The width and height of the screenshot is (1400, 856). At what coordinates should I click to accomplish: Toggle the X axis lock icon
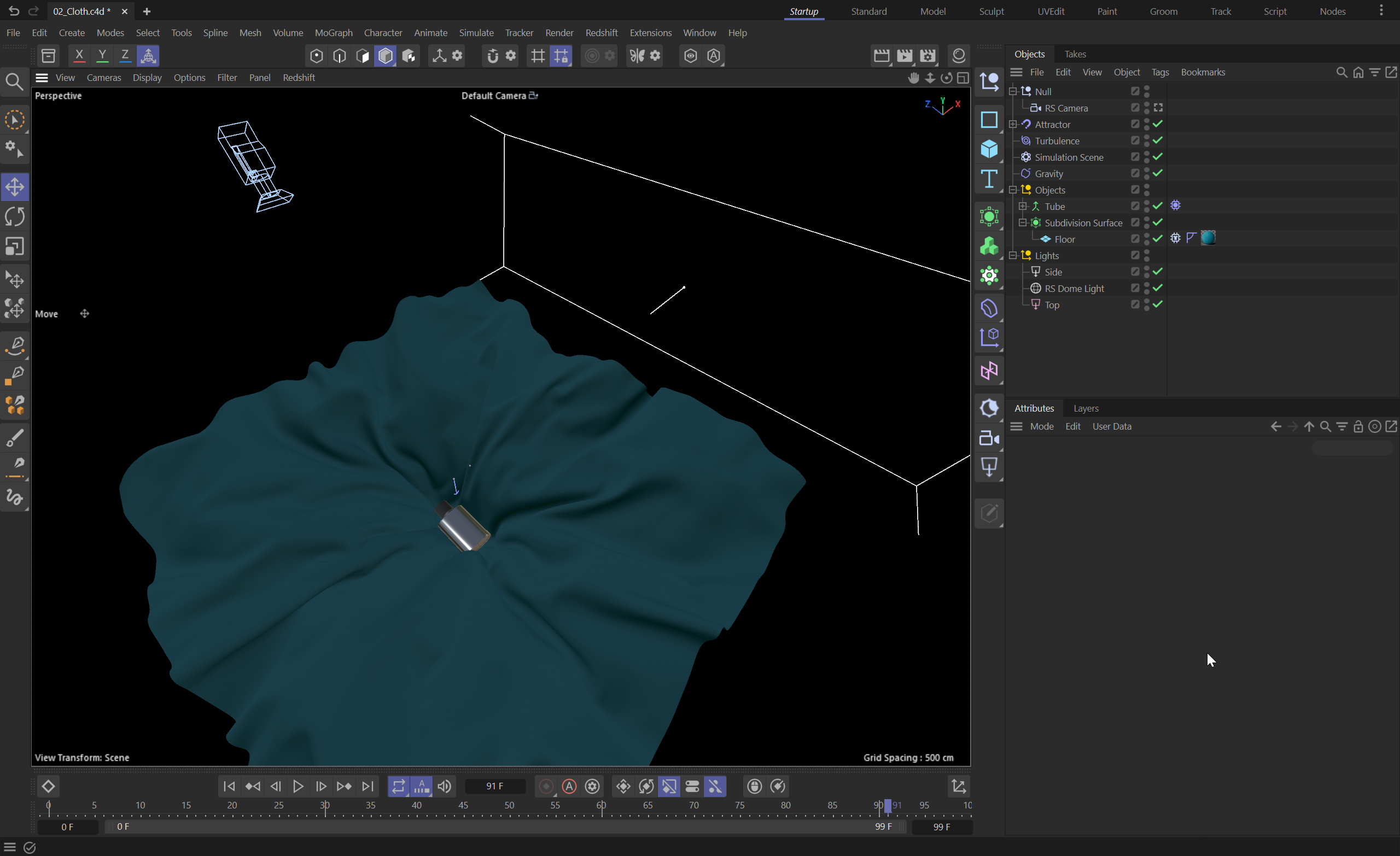coord(79,56)
